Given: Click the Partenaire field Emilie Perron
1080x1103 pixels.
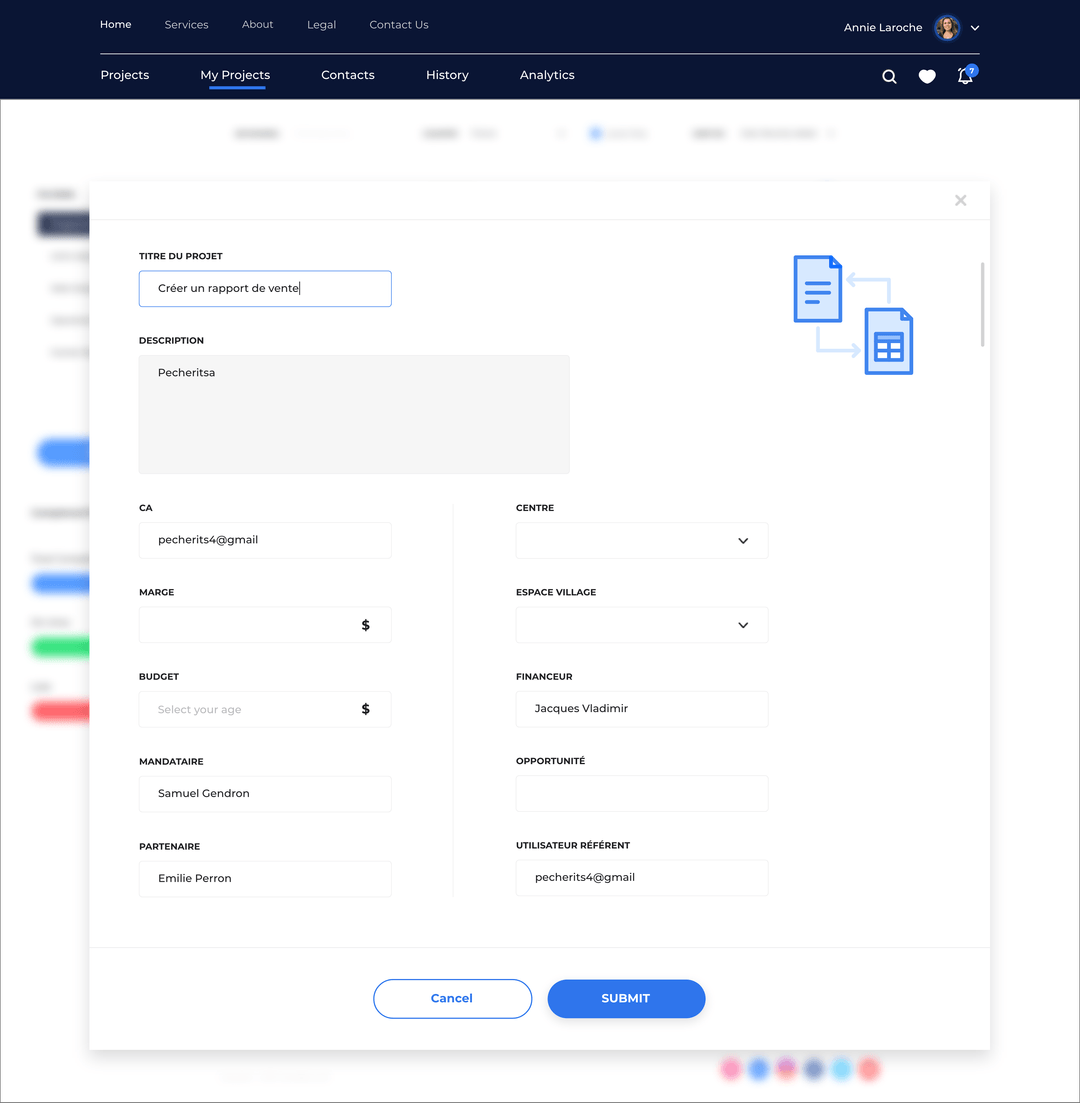Looking at the screenshot, I should coord(265,879).
